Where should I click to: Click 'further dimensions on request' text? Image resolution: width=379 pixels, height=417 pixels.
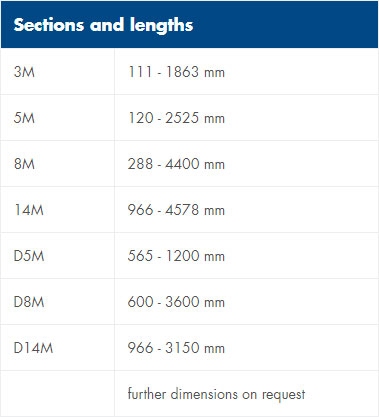216,394
